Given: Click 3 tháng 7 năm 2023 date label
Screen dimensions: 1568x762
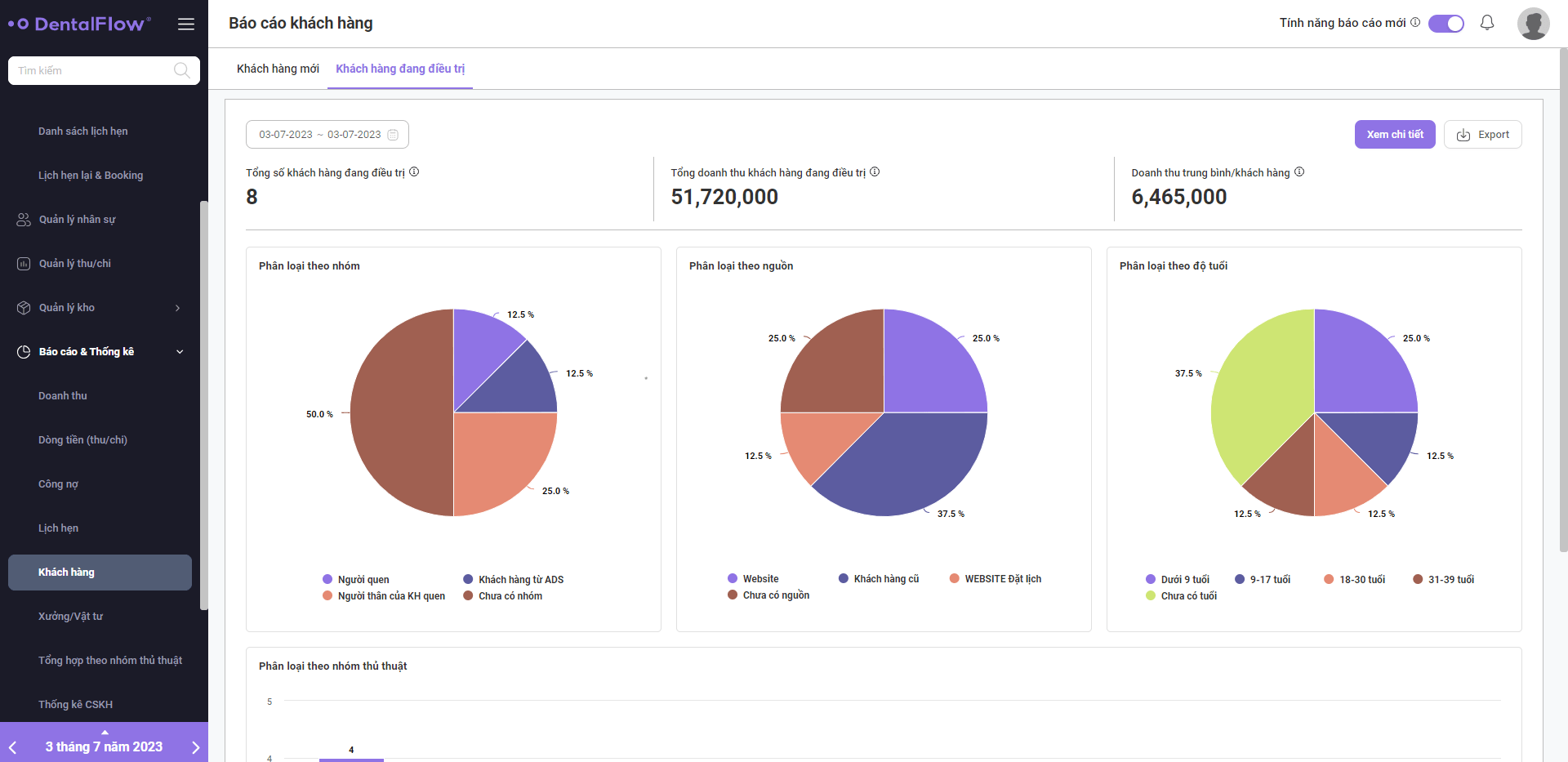Looking at the screenshot, I should [104, 747].
